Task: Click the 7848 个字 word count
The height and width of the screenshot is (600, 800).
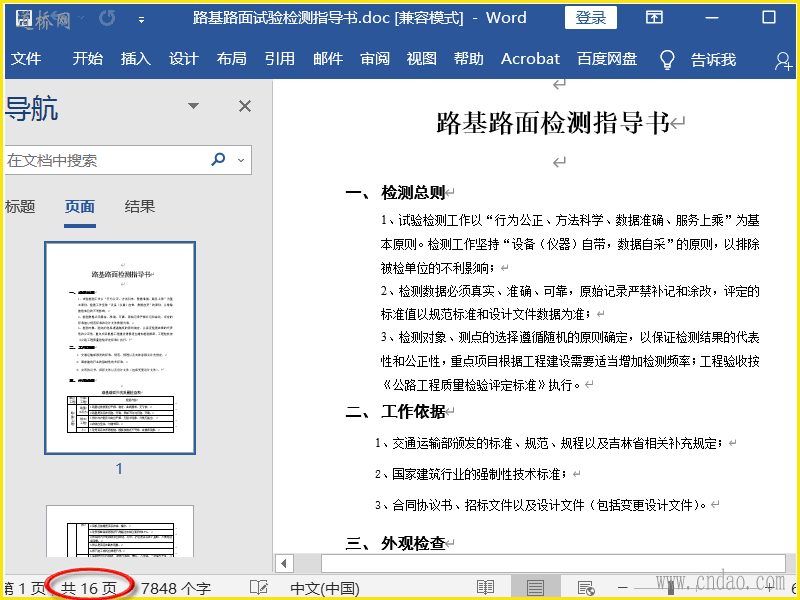Action: pyautogui.click(x=176, y=589)
